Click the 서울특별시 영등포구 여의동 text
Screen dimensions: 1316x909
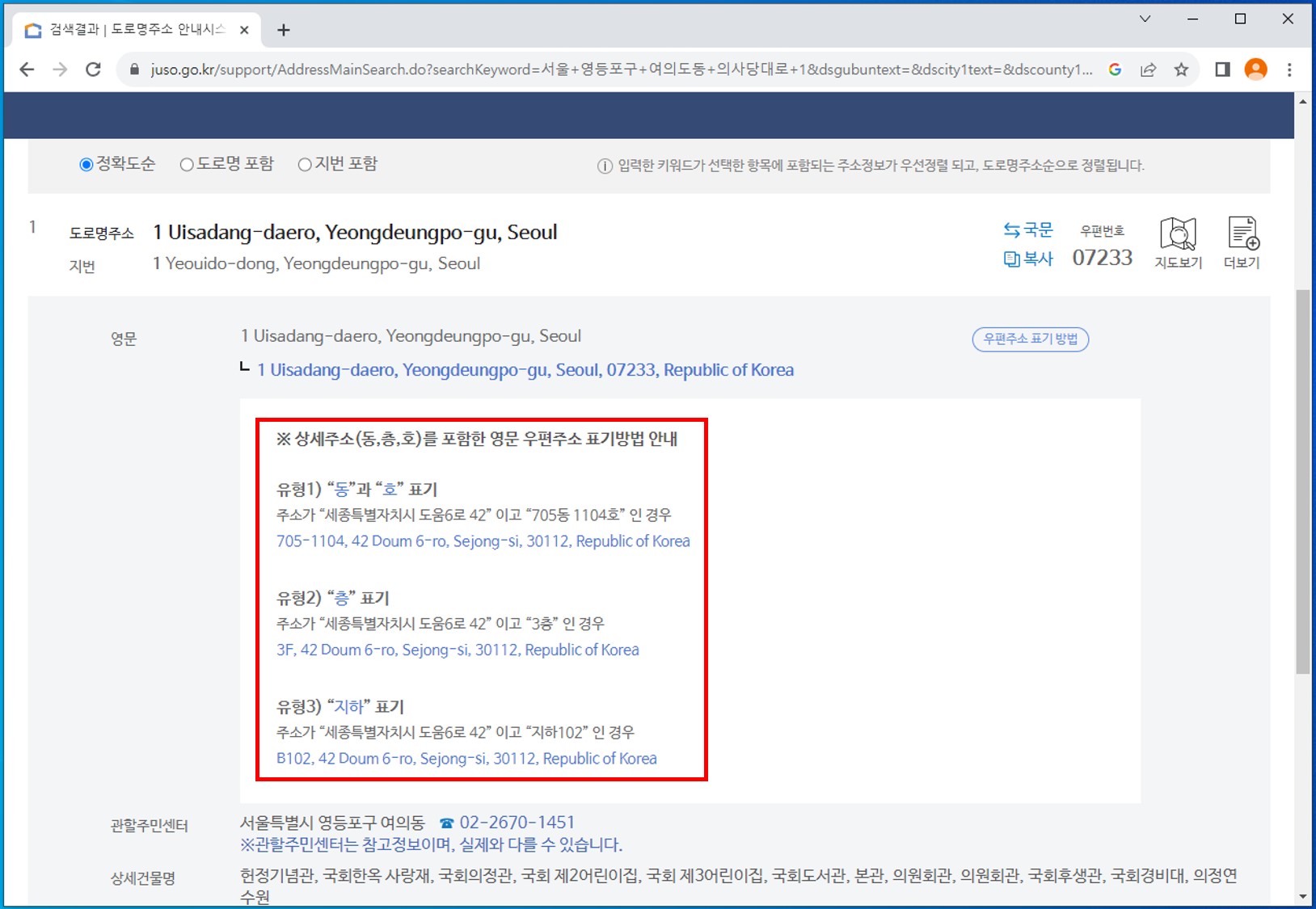[x=332, y=823]
